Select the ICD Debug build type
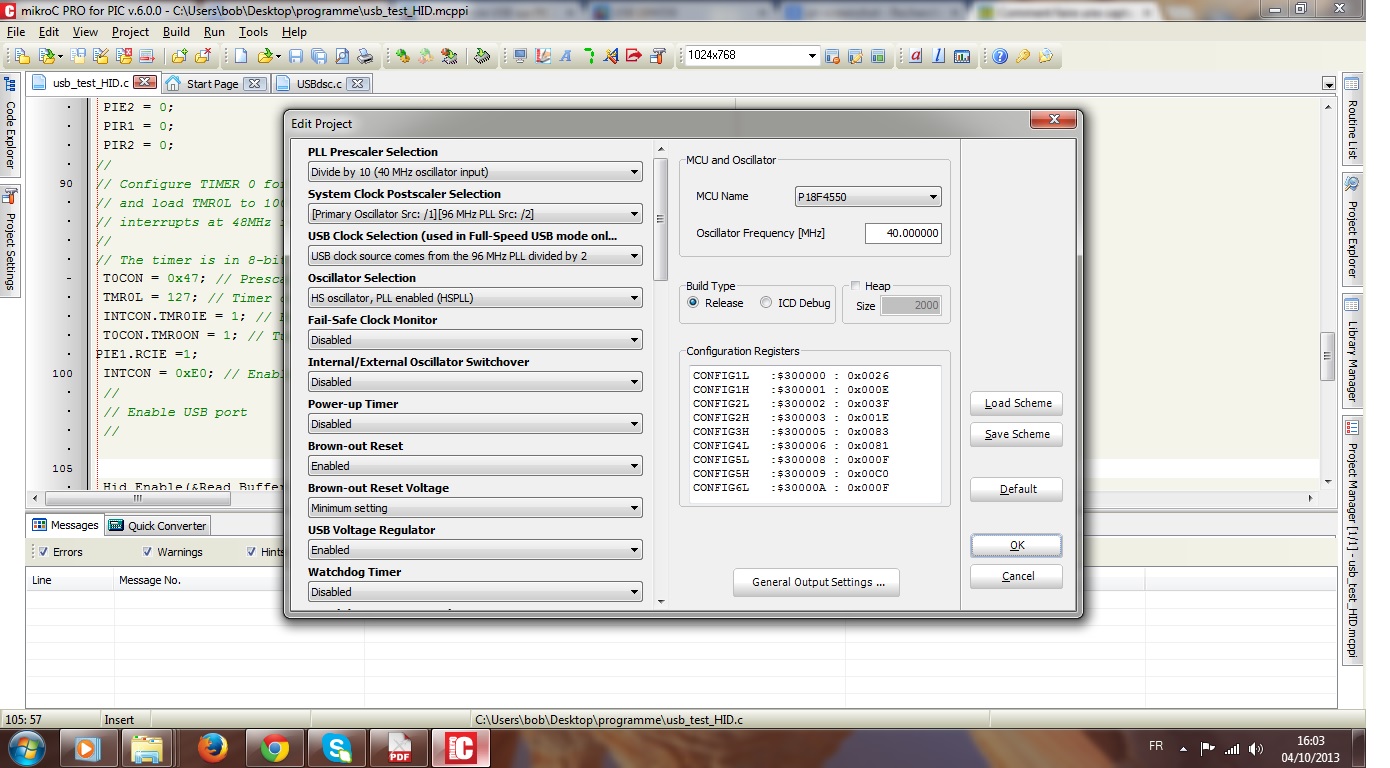Screen dimensions: 1390x768 click(766, 303)
